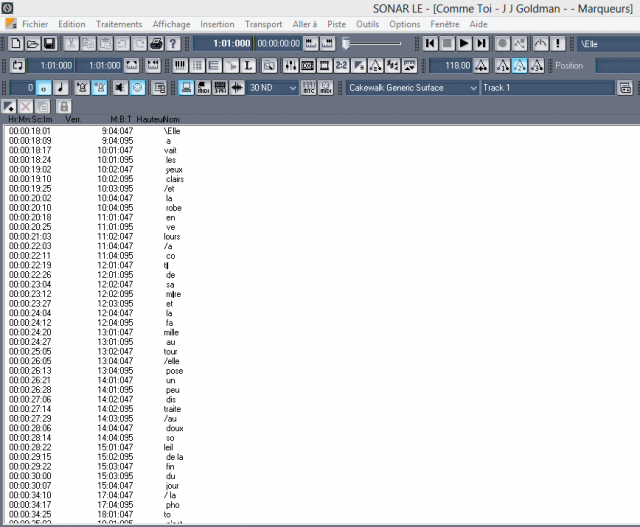Open the Outils menu
This screenshot has height=527, width=640.
tap(367, 24)
